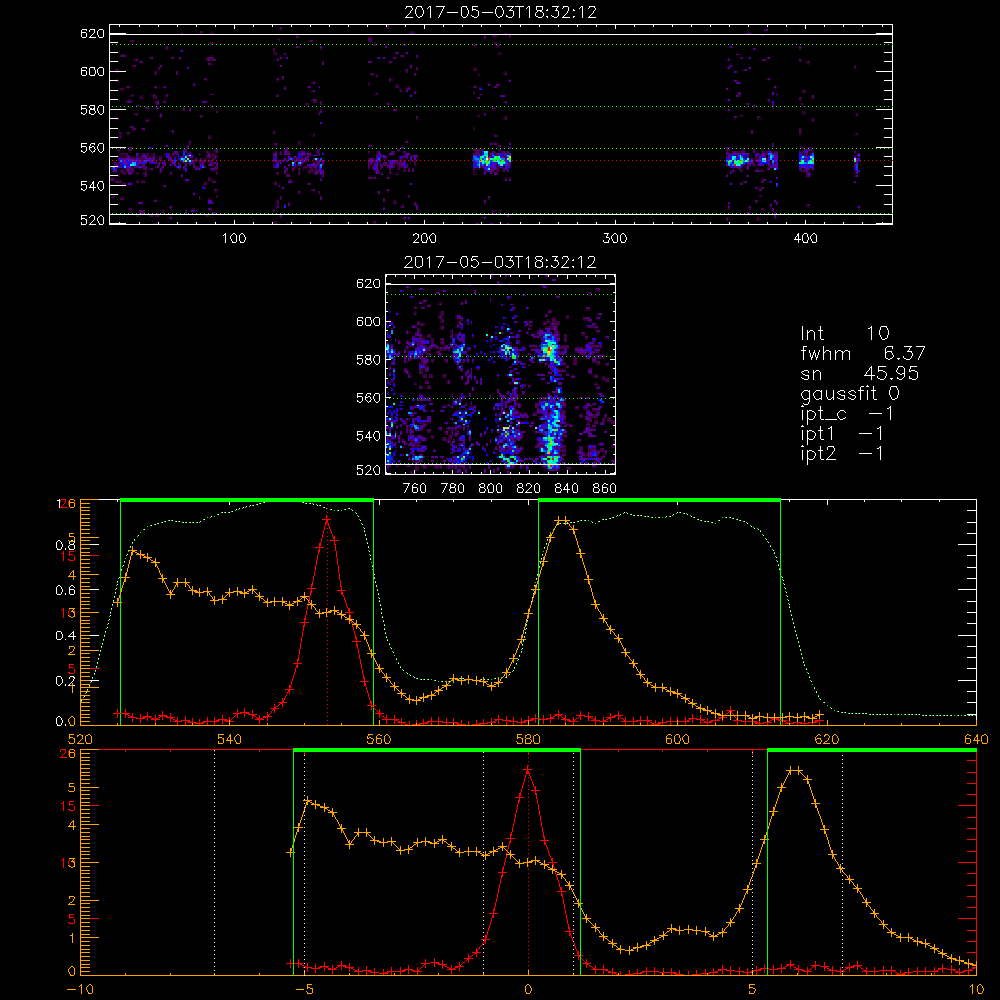Click the 'gaussfit 0' parameter line
Image resolution: width=1000 pixels, height=1000 pixels.
(x=850, y=393)
